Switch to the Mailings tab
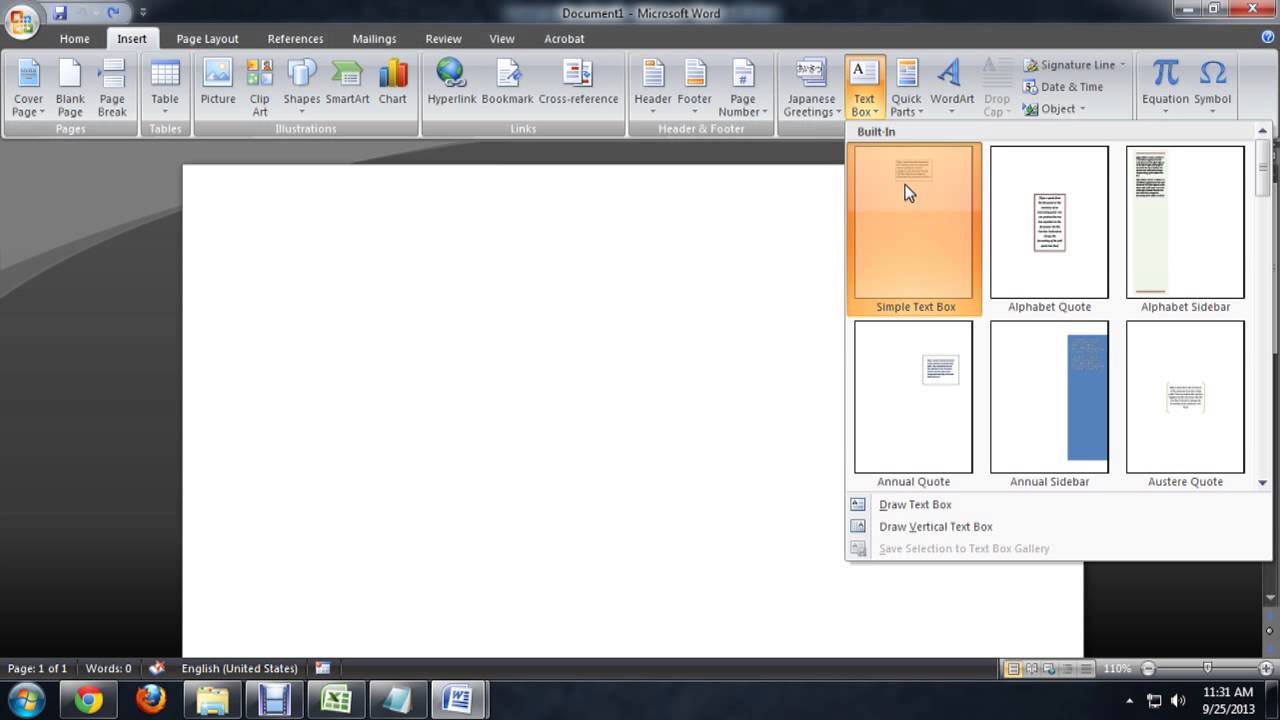Image resolution: width=1280 pixels, height=720 pixels. click(374, 39)
